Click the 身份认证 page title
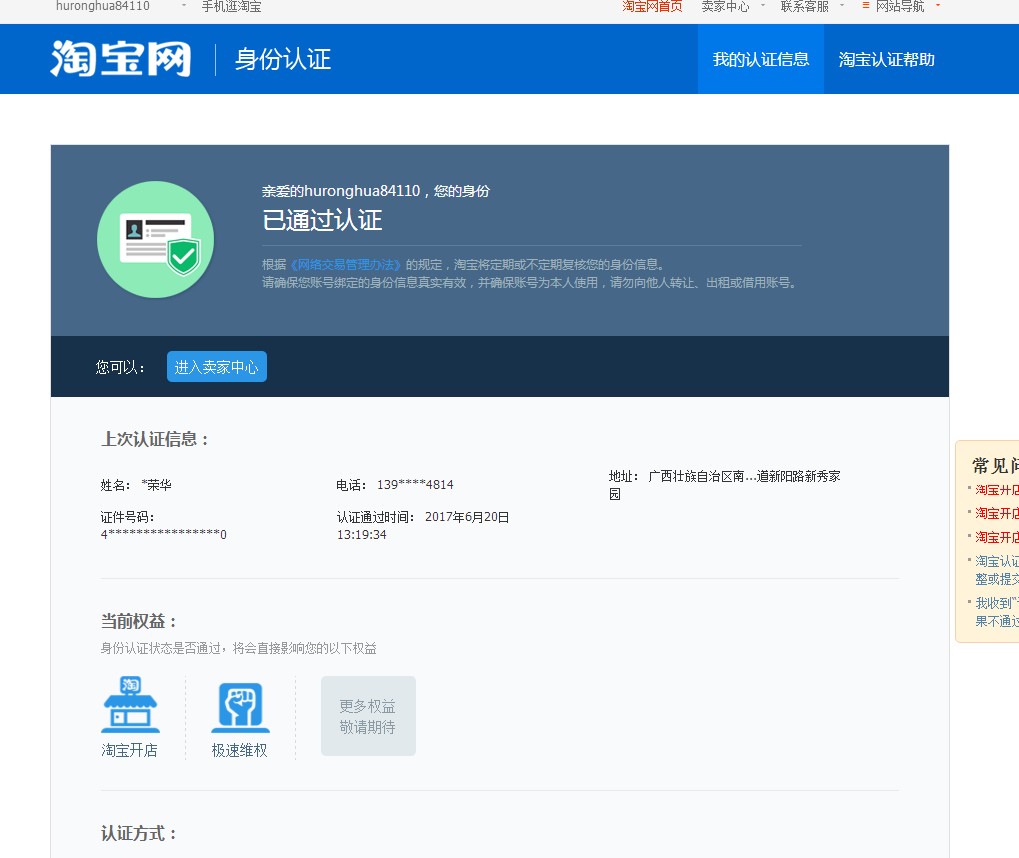 pyautogui.click(x=283, y=59)
